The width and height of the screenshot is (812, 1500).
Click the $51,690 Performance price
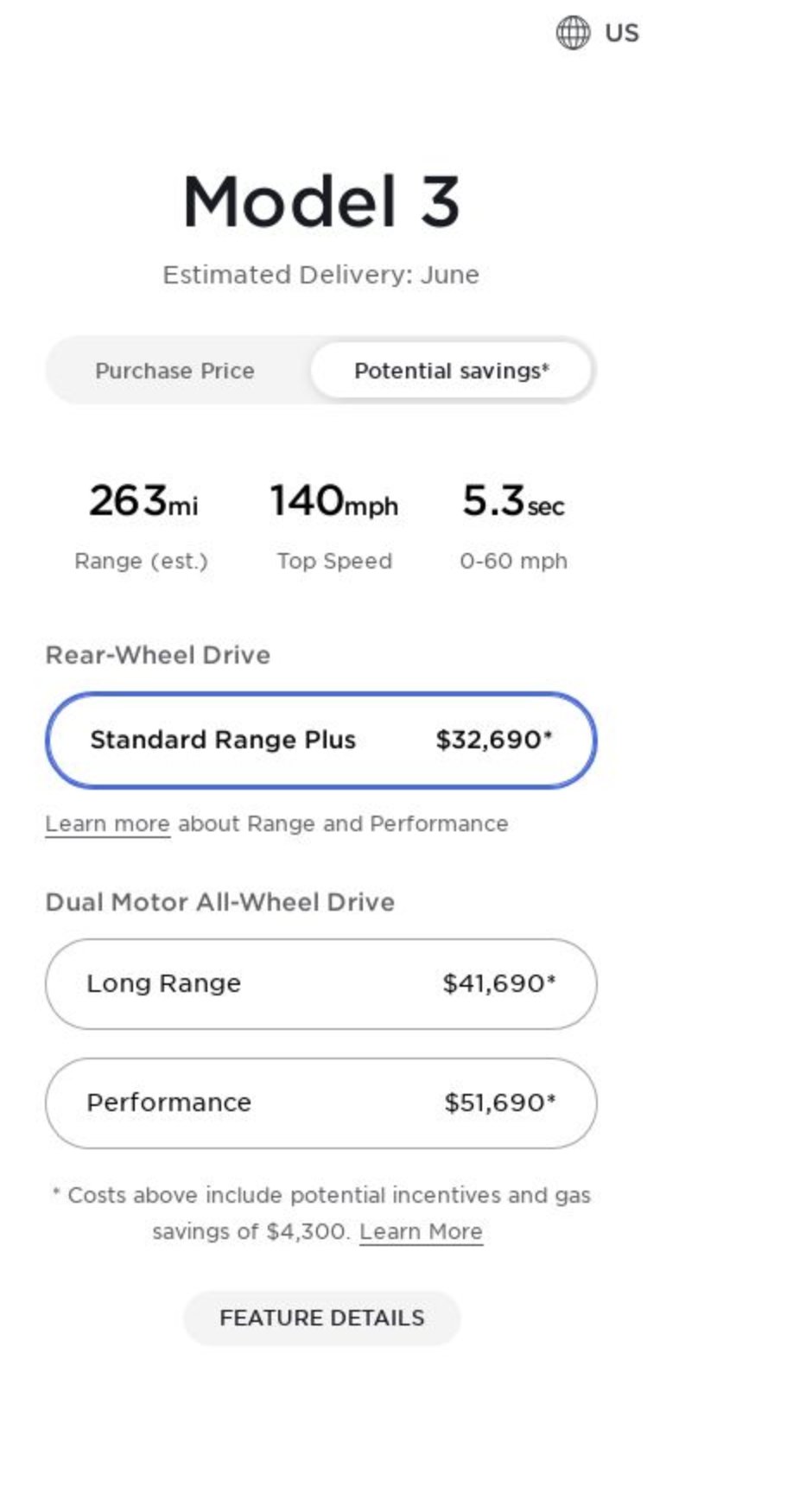click(x=500, y=1103)
